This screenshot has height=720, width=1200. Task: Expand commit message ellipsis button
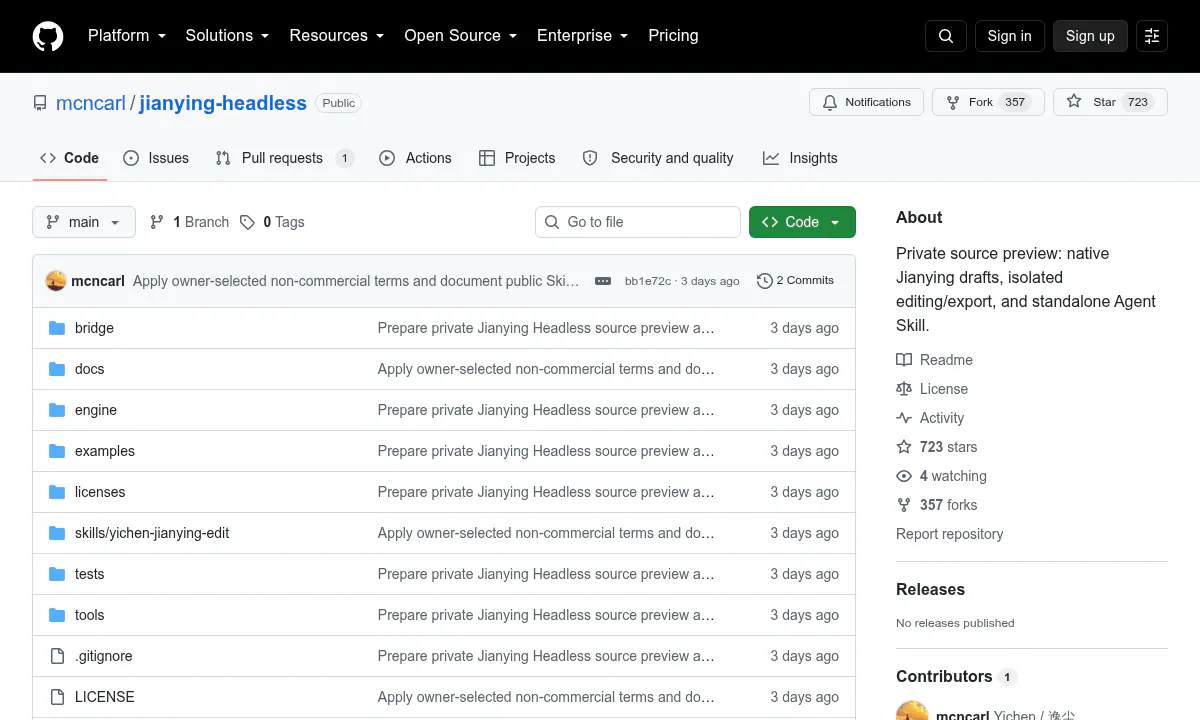click(603, 281)
